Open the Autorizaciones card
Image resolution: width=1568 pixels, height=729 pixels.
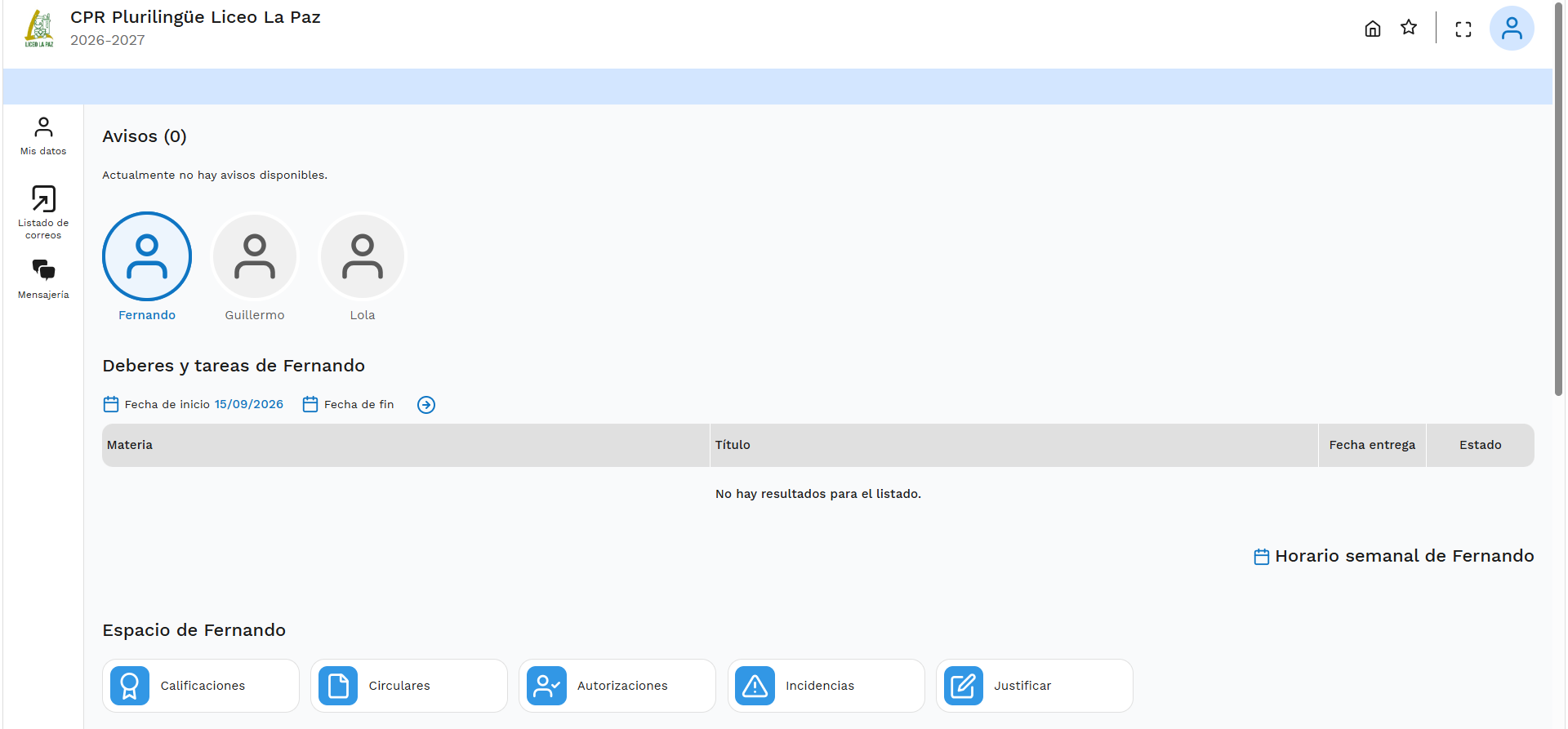(617, 686)
